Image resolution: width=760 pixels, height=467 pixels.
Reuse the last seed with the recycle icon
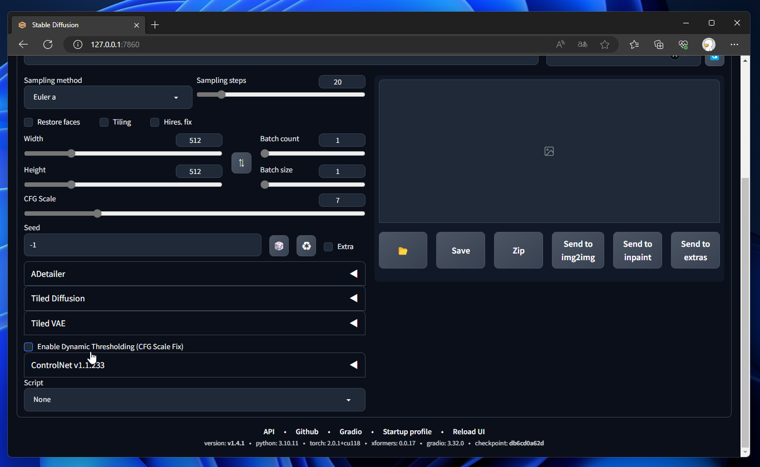pyautogui.click(x=306, y=246)
